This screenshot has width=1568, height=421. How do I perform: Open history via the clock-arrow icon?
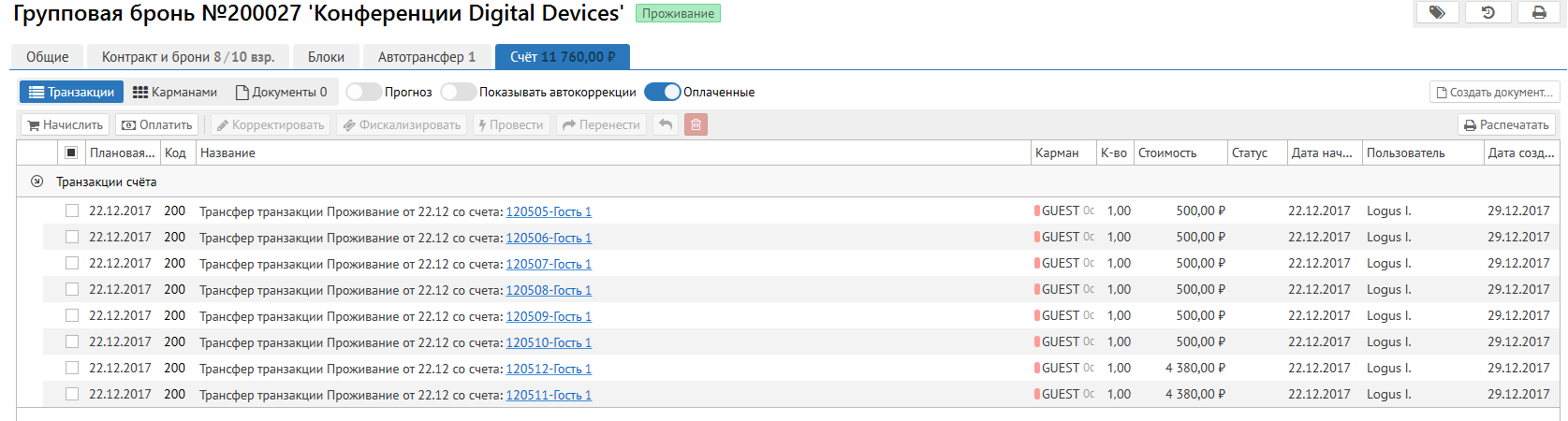(1487, 13)
